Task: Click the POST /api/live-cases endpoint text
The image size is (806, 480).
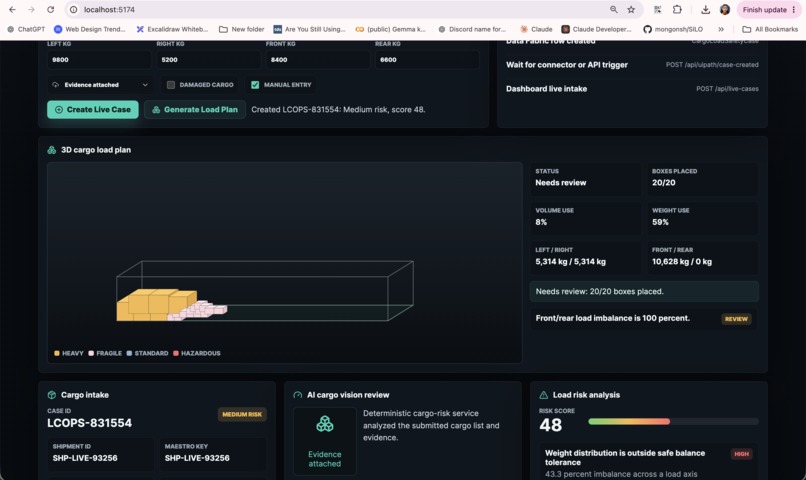Action: coord(727,89)
